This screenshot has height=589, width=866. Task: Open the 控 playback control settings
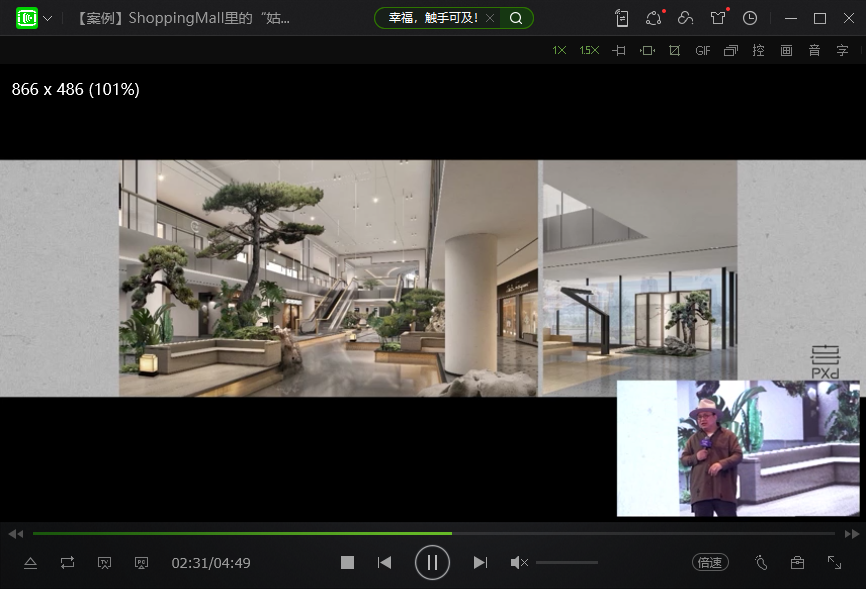758,50
